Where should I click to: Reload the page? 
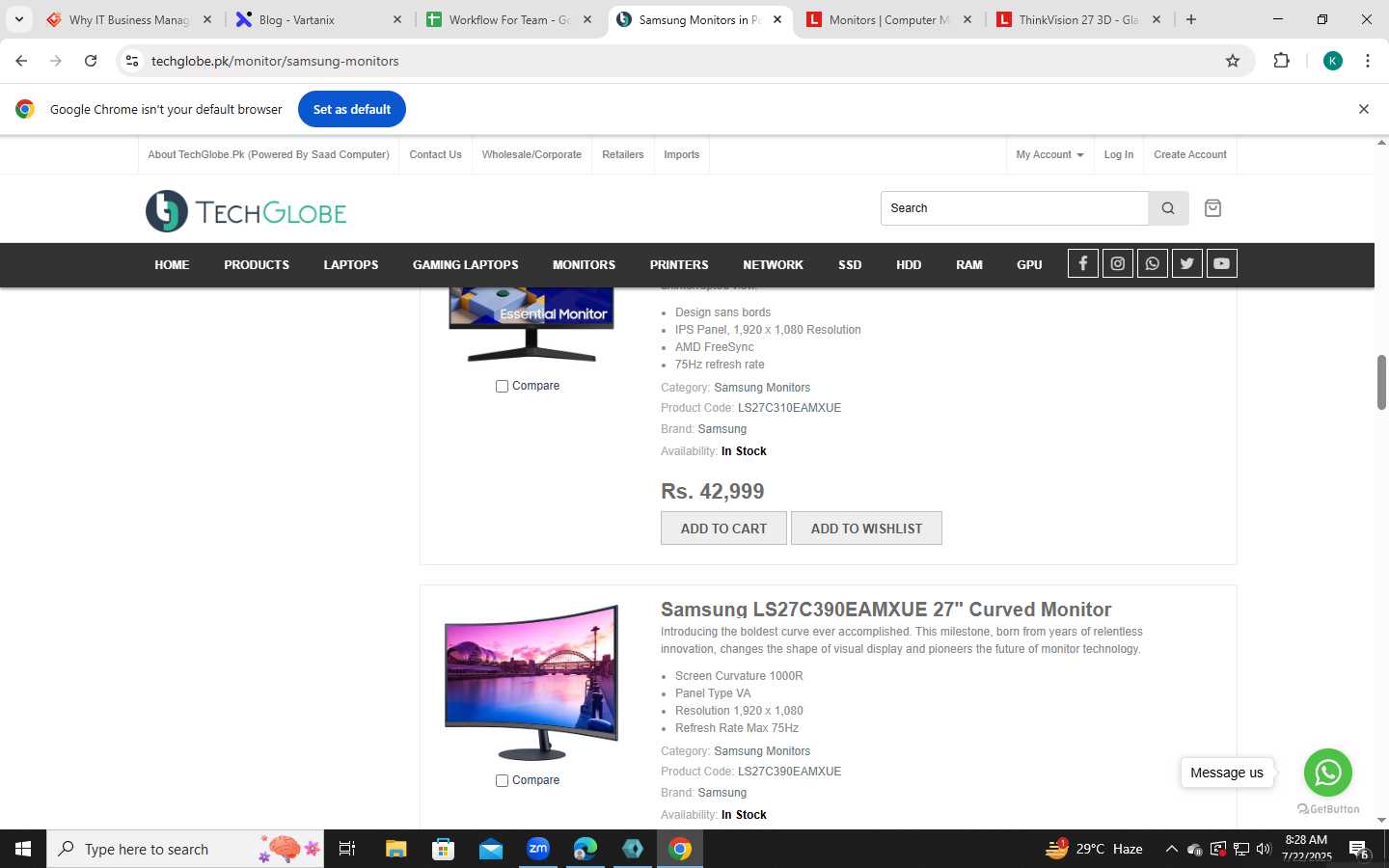click(91, 61)
